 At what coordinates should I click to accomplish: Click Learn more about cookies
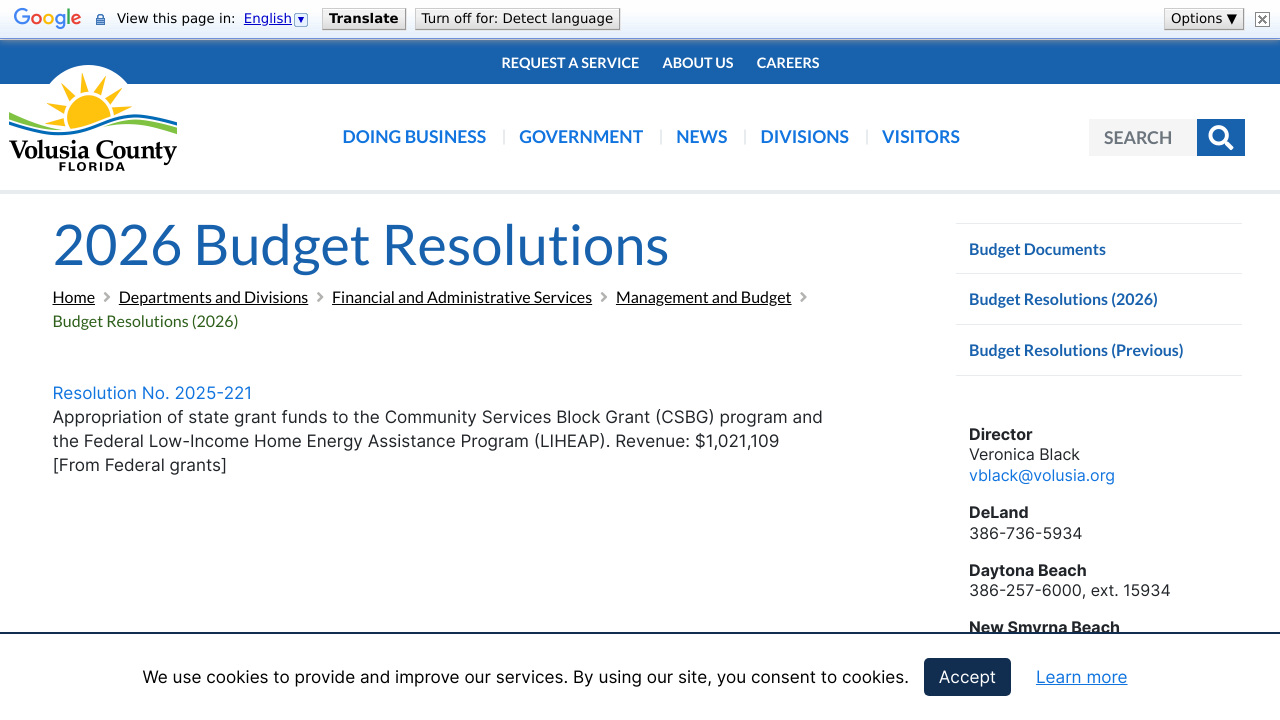click(1081, 677)
